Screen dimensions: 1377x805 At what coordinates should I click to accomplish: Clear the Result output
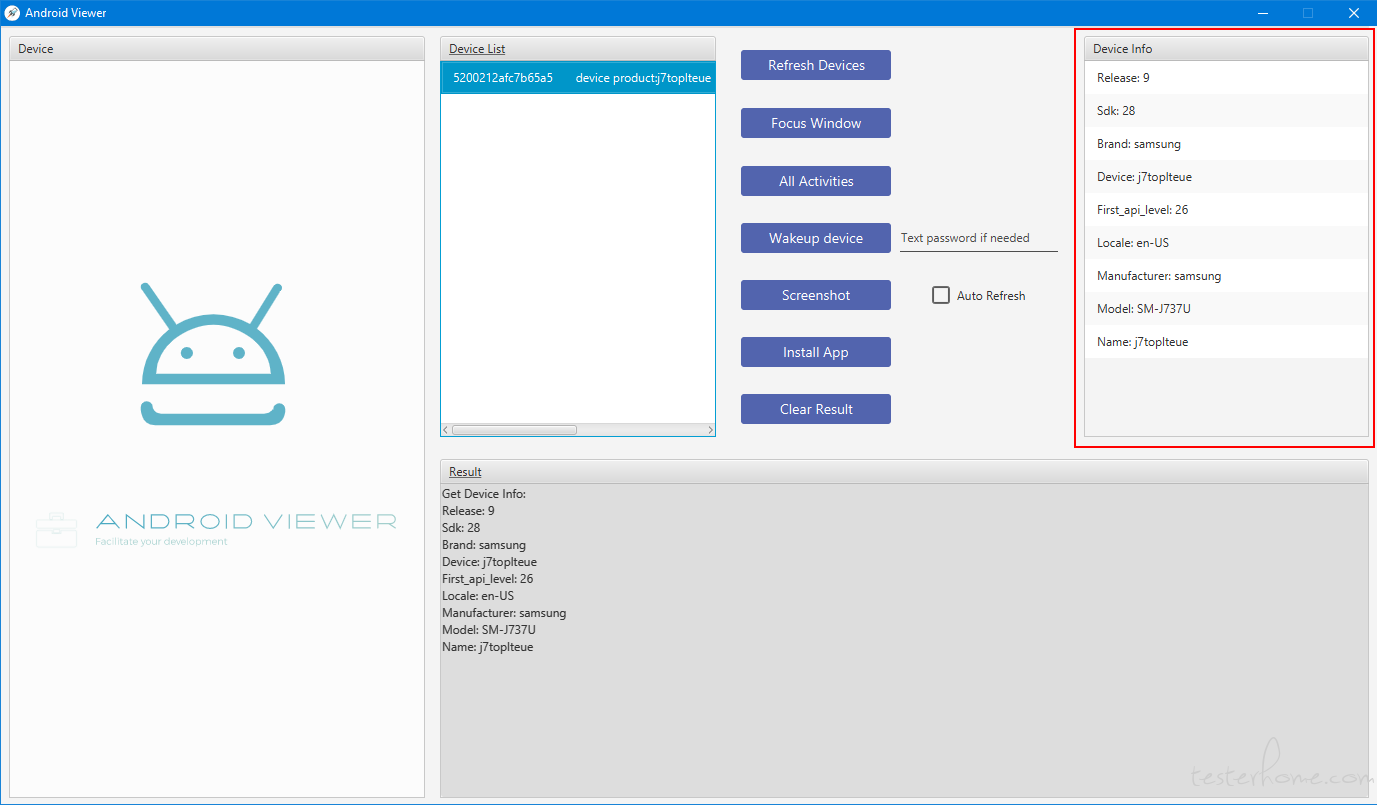coord(816,409)
